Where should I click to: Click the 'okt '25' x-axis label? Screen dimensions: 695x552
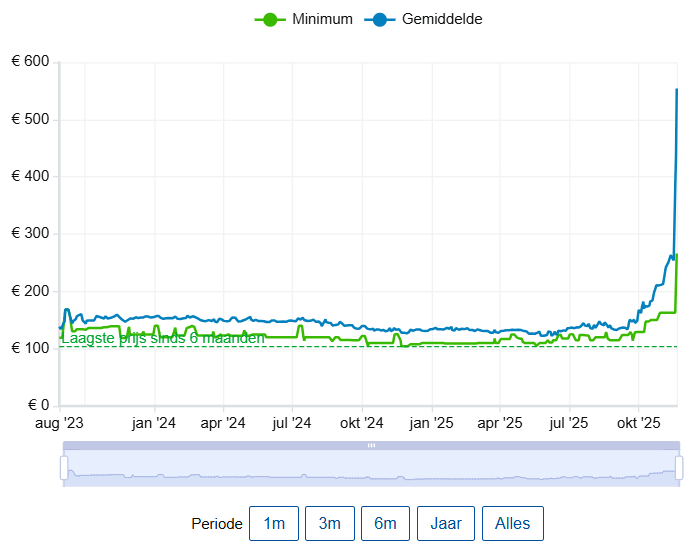(x=640, y=423)
